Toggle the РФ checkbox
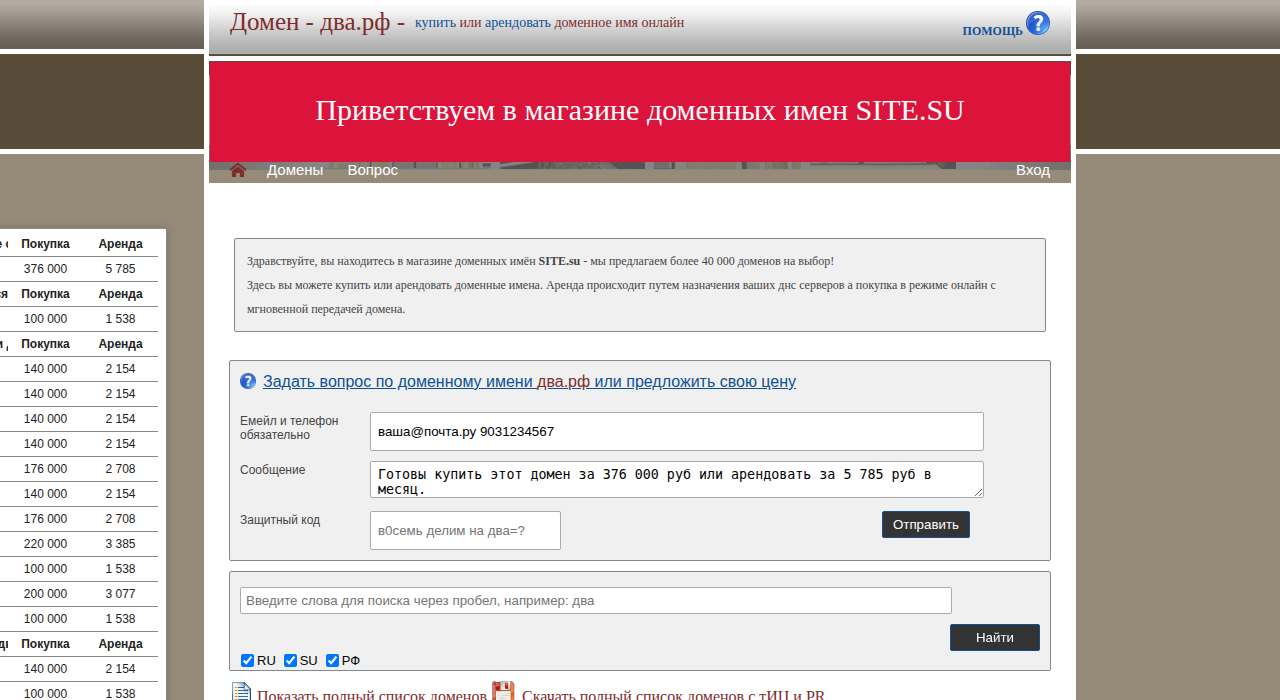The width and height of the screenshot is (1280, 700). pyautogui.click(x=332, y=660)
